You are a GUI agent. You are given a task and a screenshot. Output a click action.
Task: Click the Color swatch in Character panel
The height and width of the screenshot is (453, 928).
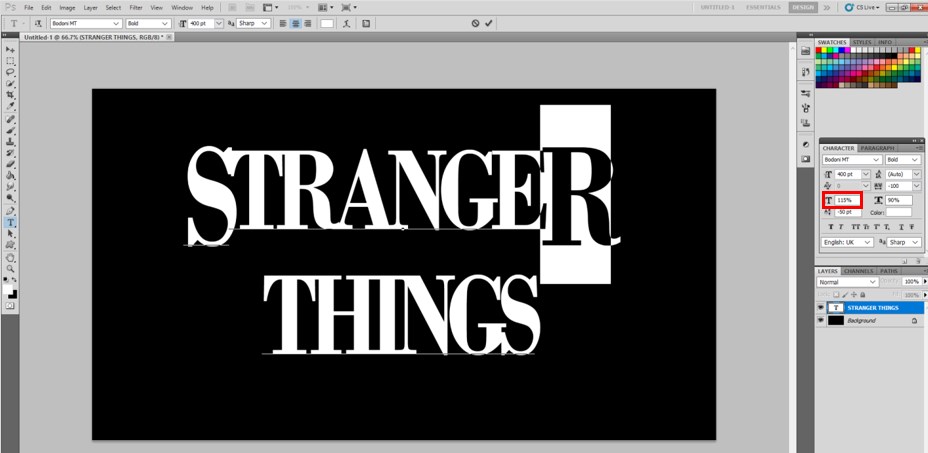tap(899, 212)
